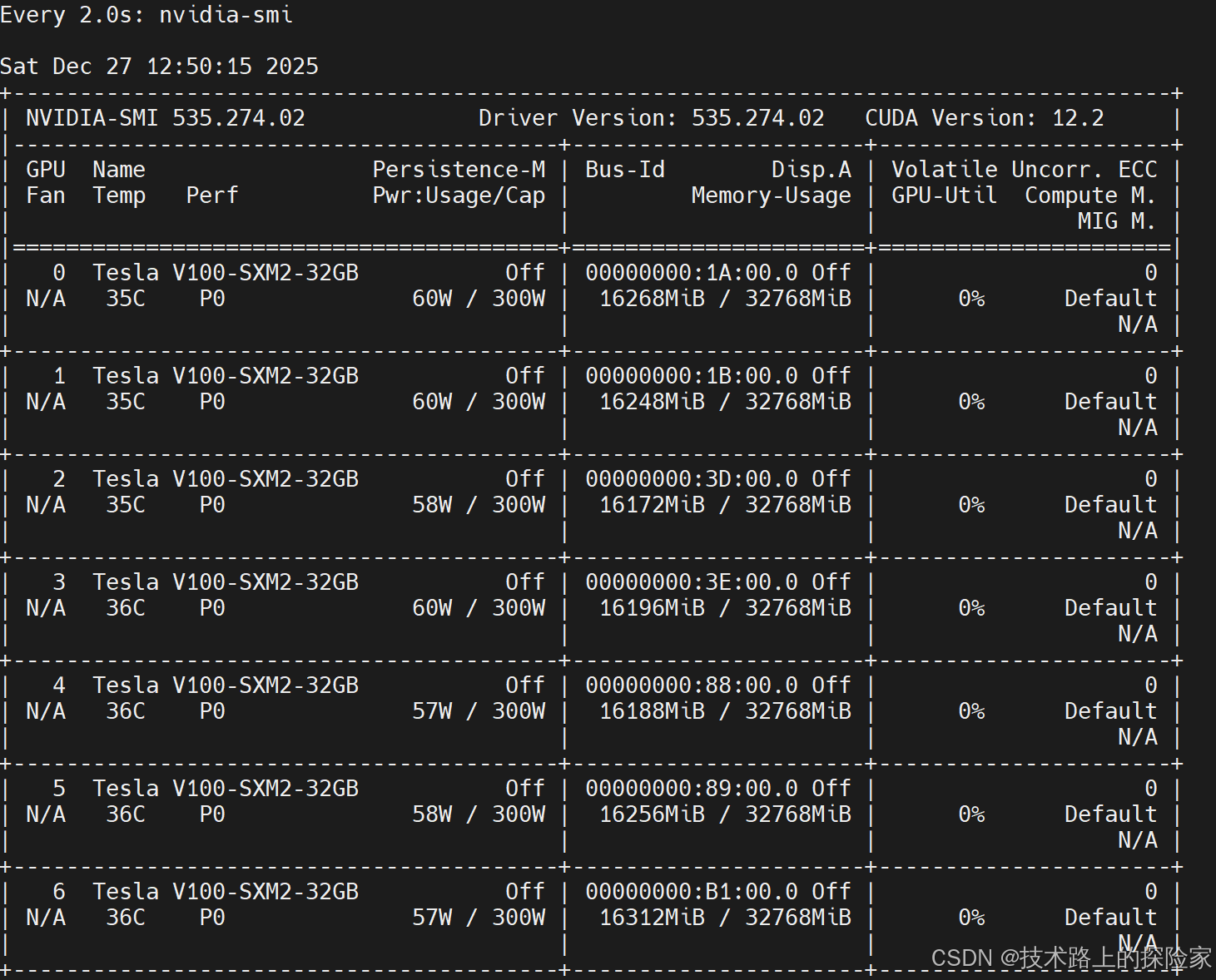This screenshot has width=1216, height=980.
Task: Click 'Default' compute mode of GPU 4
Action: [x=1111, y=711]
